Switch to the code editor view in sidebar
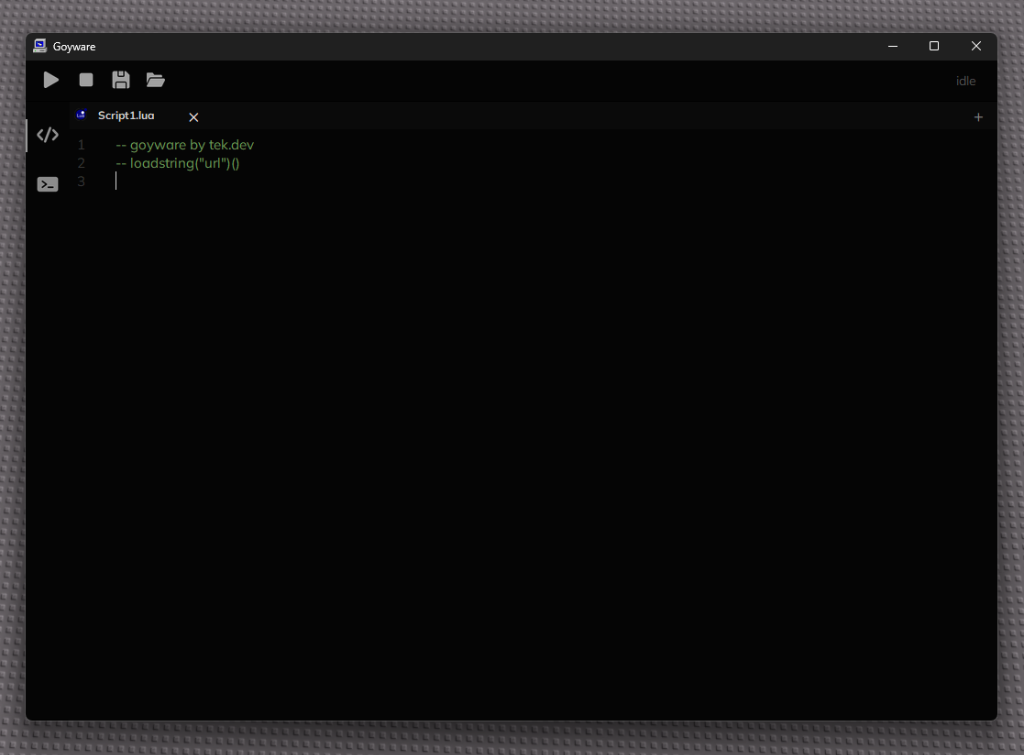The image size is (1024, 755). tap(48, 135)
